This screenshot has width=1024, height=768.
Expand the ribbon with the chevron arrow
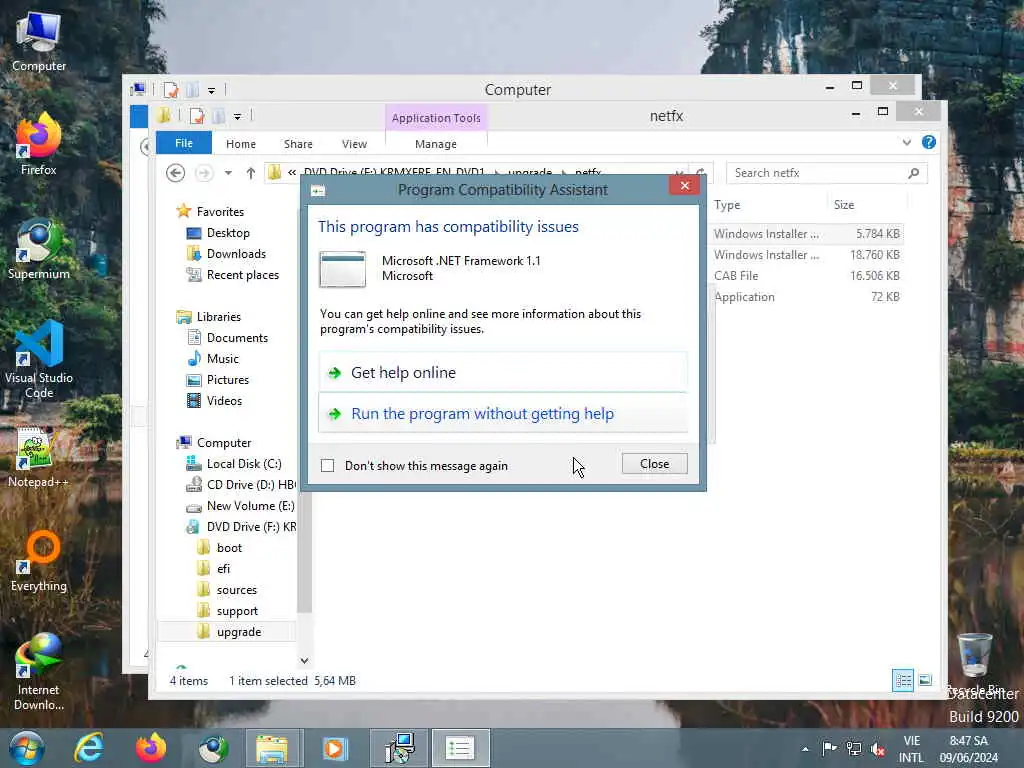[x=906, y=142]
